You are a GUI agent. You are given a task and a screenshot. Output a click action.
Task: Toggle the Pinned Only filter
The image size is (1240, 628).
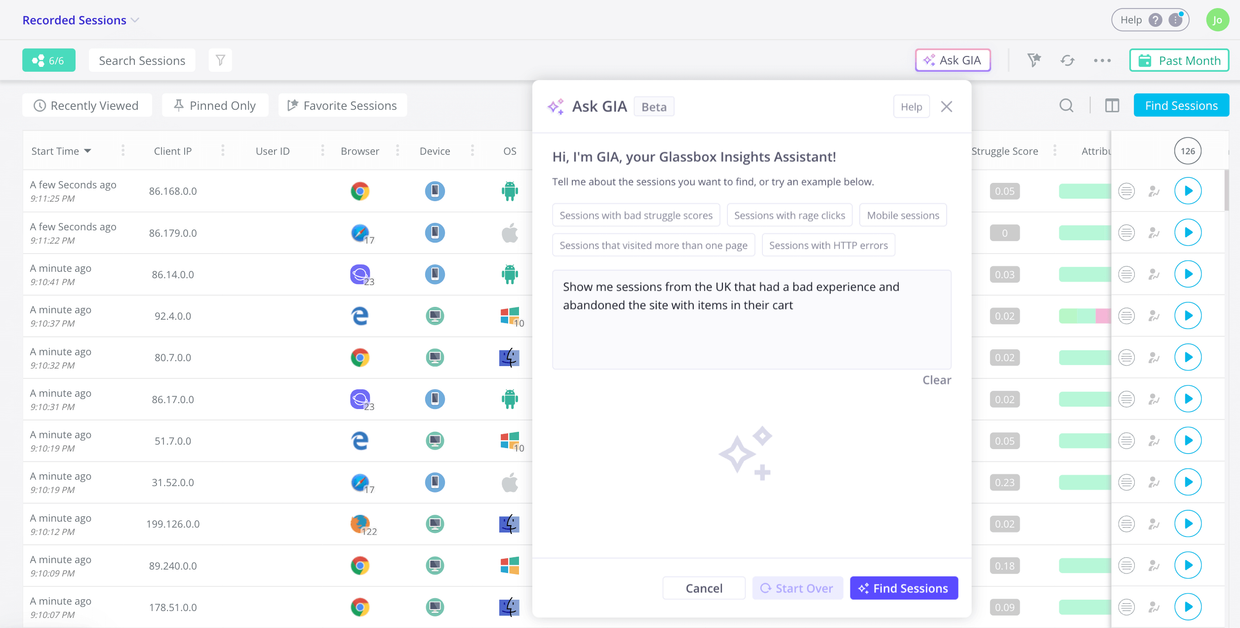tap(215, 105)
